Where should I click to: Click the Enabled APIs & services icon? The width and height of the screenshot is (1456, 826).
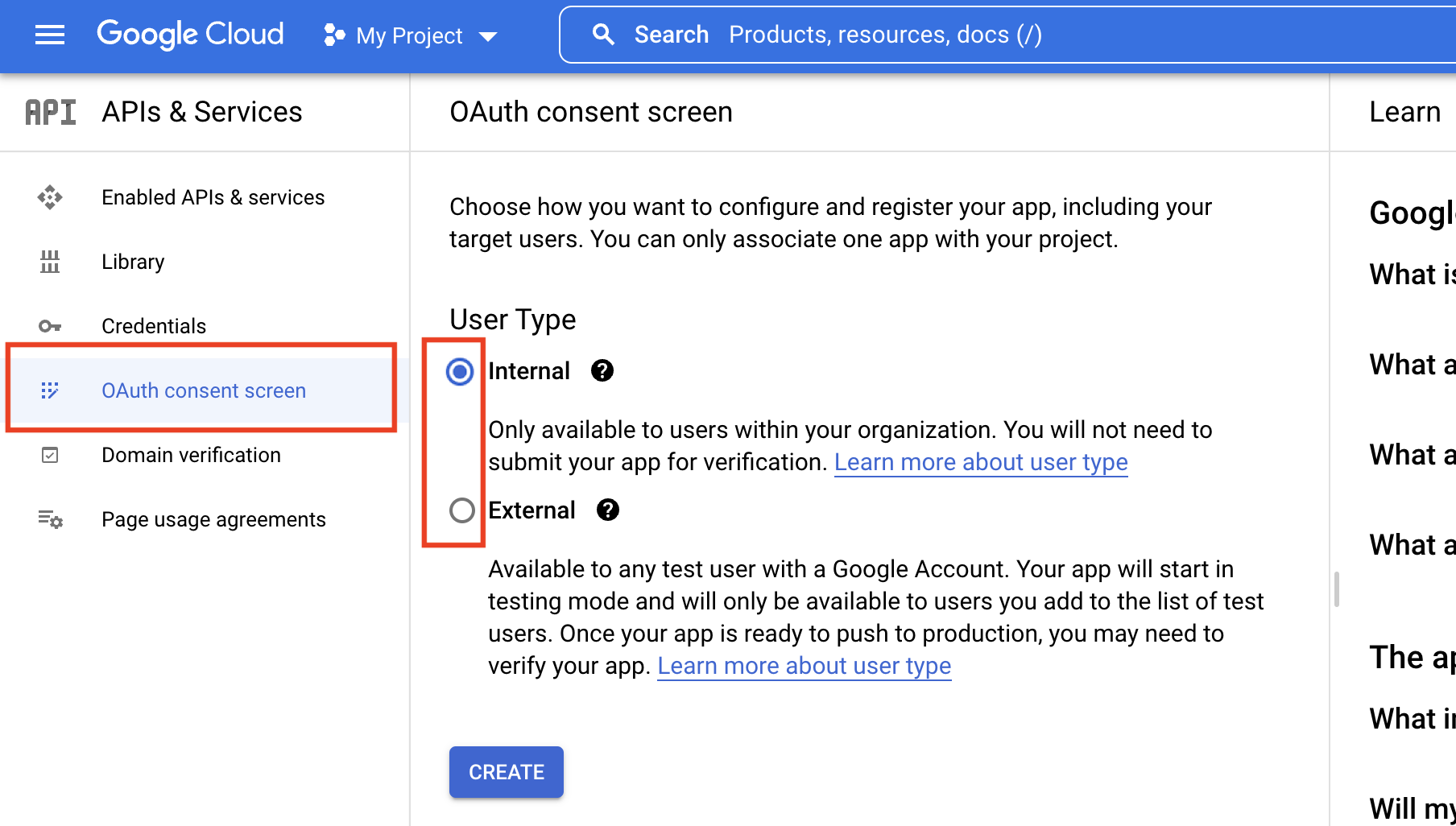coord(50,197)
